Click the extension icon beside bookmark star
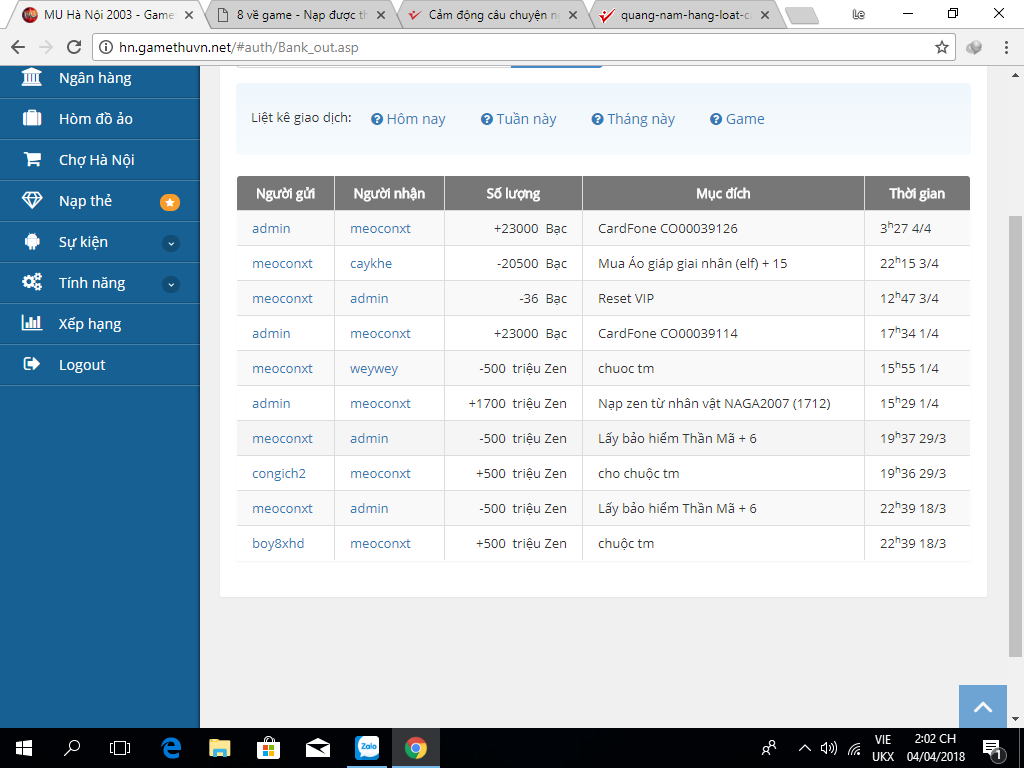This screenshot has height=768, width=1024. [x=974, y=47]
